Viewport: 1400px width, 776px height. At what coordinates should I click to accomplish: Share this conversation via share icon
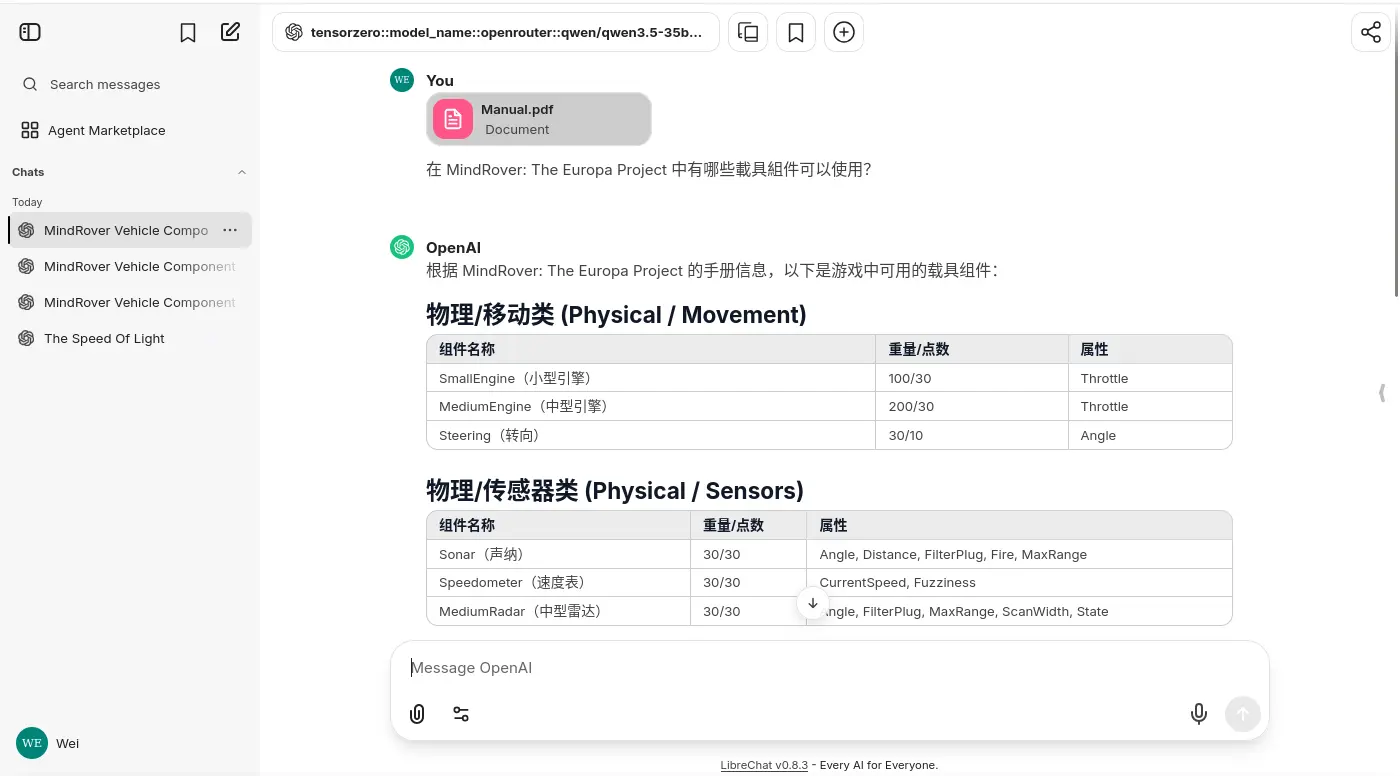click(1370, 32)
